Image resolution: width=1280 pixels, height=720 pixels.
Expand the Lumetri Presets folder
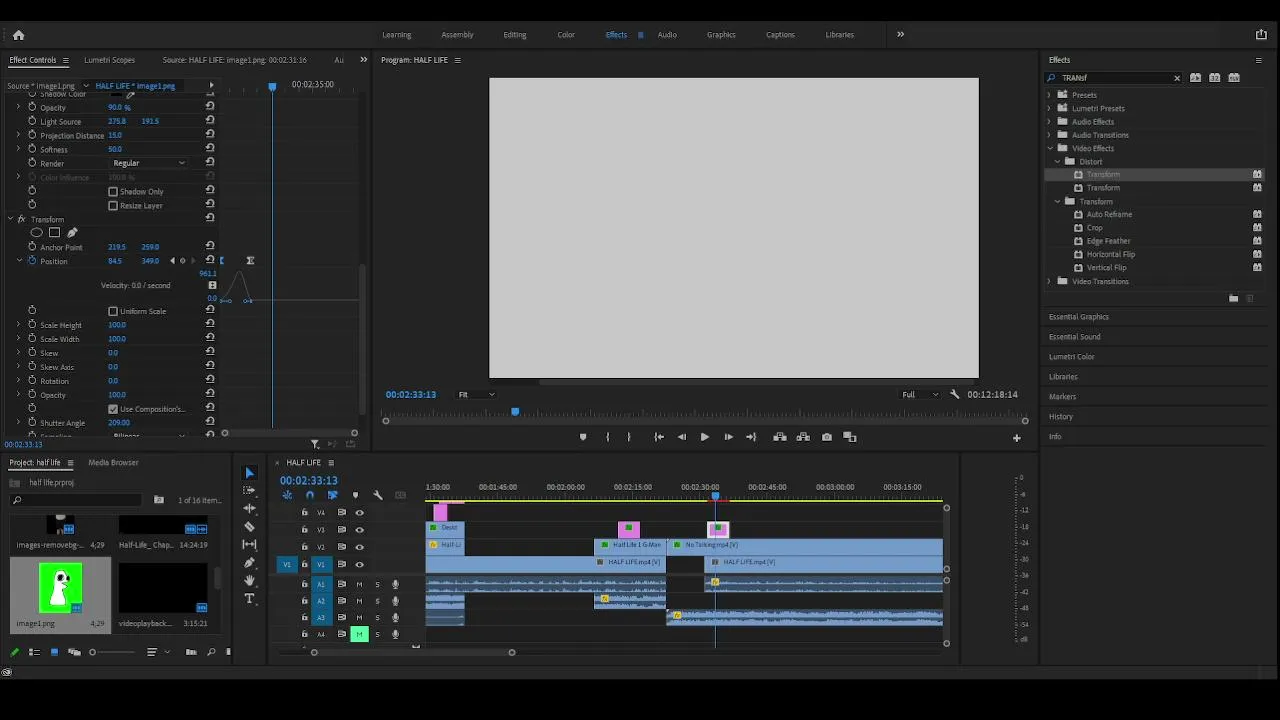point(1049,108)
